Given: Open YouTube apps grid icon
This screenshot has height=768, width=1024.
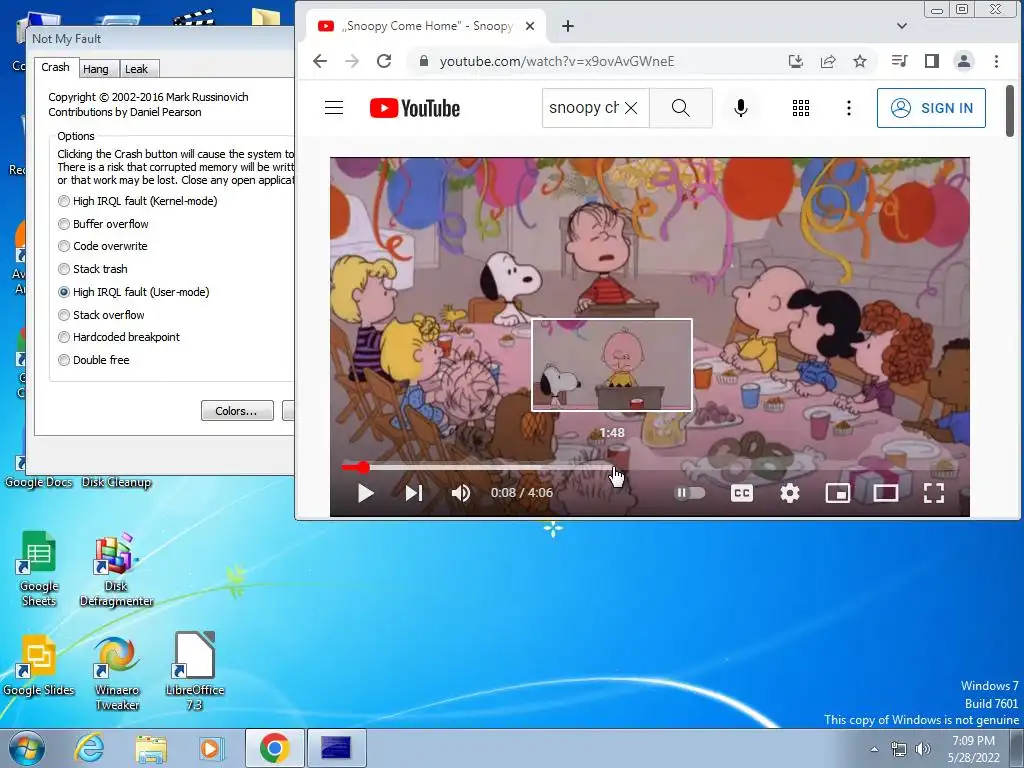Looking at the screenshot, I should pos(801,108).
